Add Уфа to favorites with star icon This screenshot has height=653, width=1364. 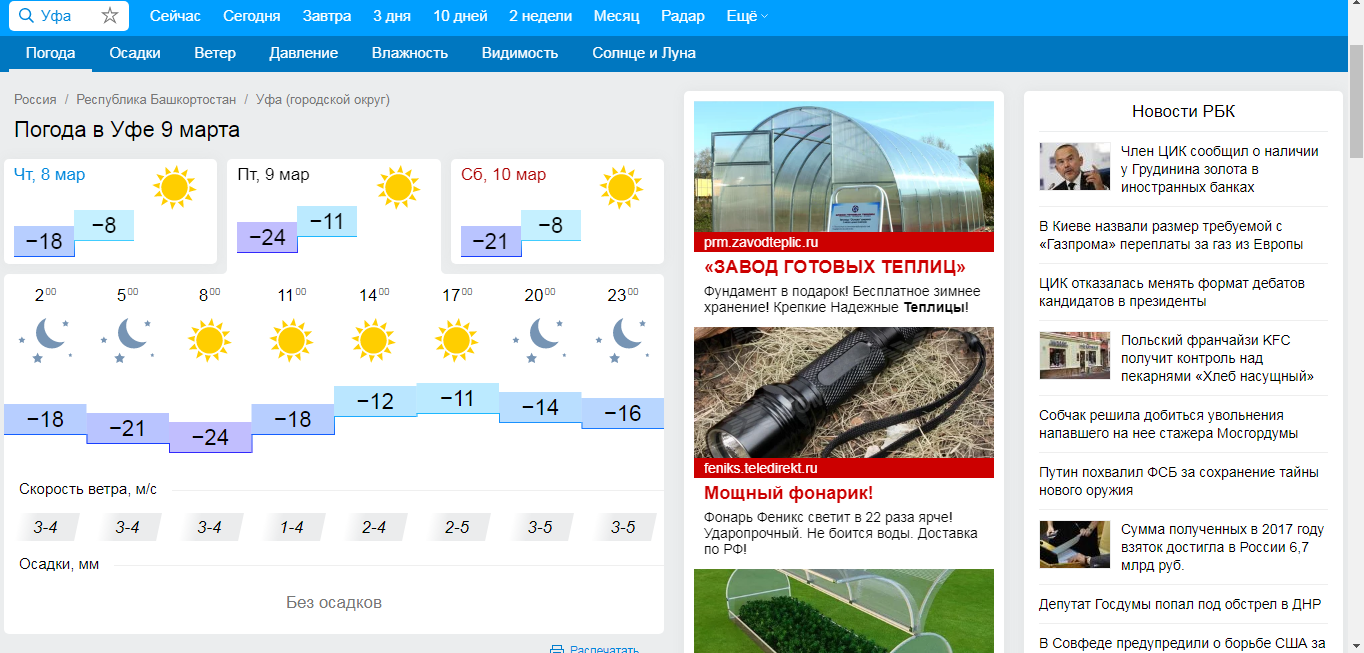[x=110, y=16]
